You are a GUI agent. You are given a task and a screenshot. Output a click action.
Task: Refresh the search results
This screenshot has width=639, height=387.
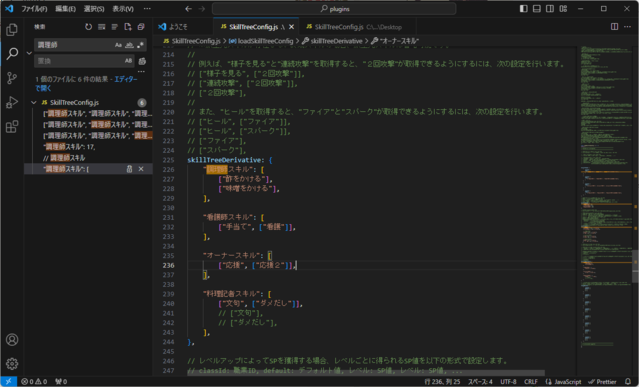coord(88,27)
